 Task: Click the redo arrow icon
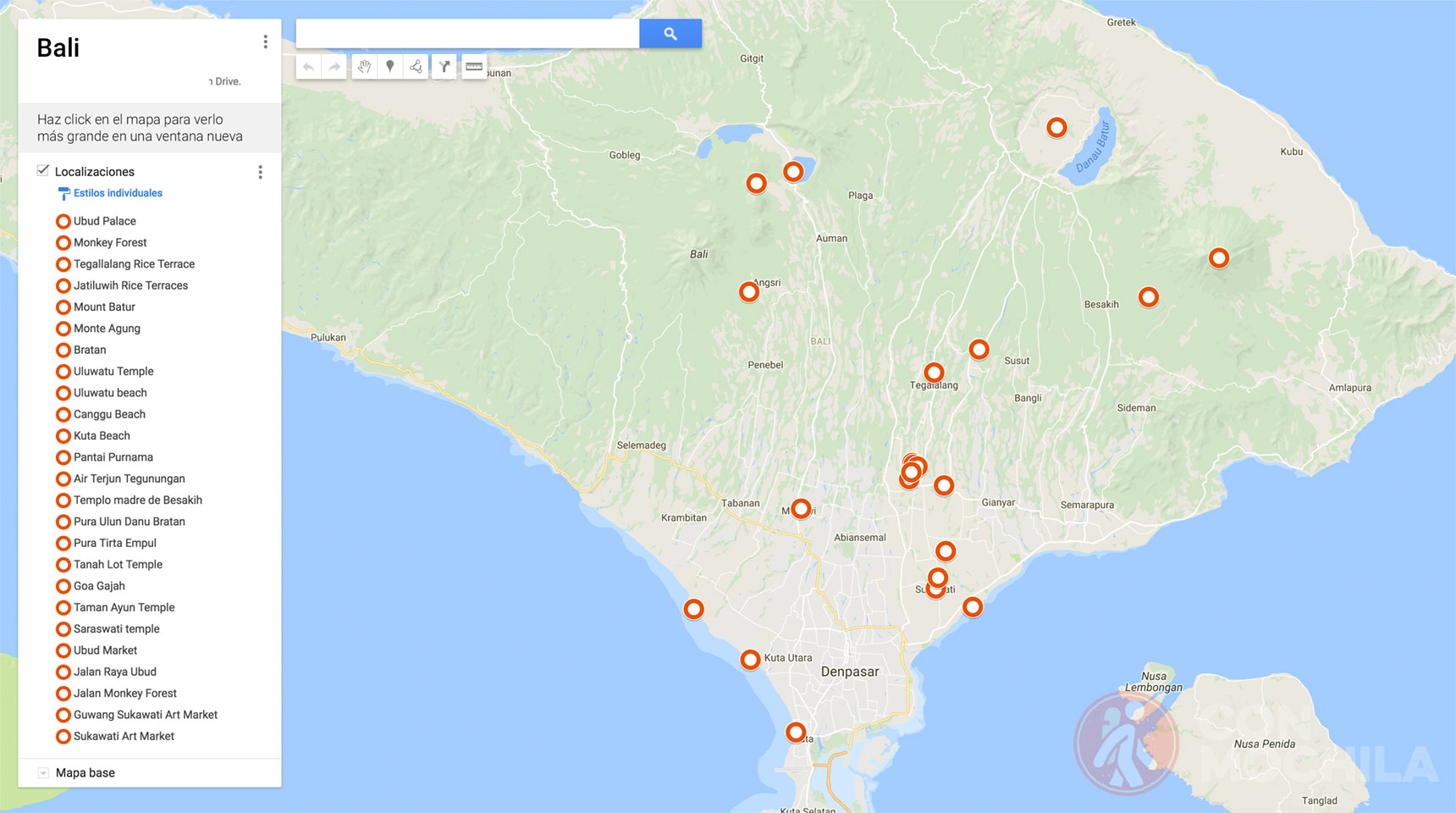(335, 66)
